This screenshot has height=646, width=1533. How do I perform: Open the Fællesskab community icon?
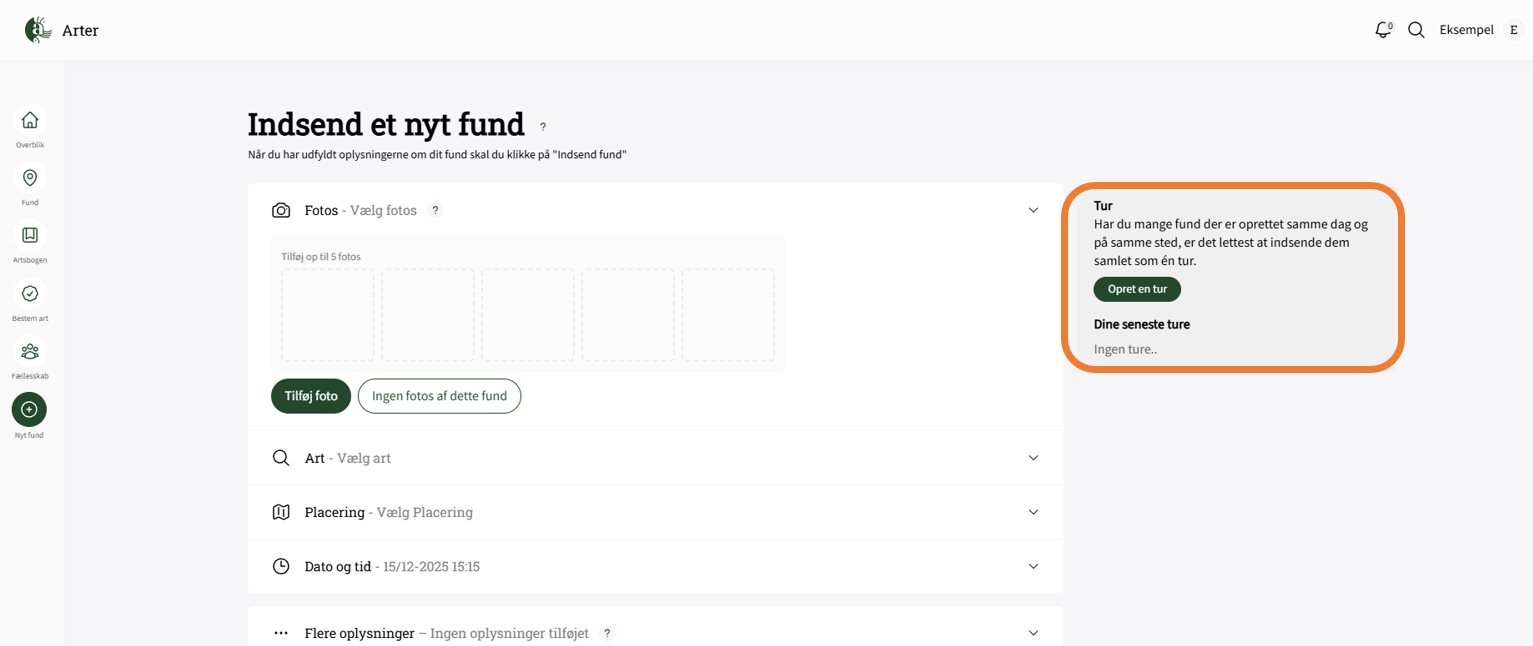pos(30,351)
